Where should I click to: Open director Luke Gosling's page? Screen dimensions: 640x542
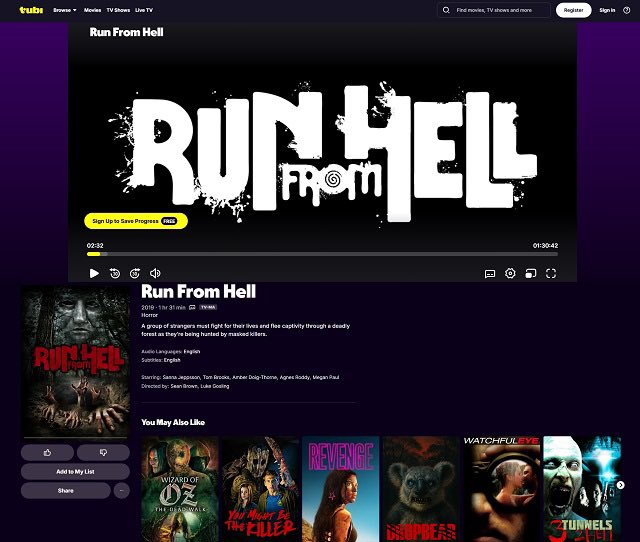(x=215, y=386)
